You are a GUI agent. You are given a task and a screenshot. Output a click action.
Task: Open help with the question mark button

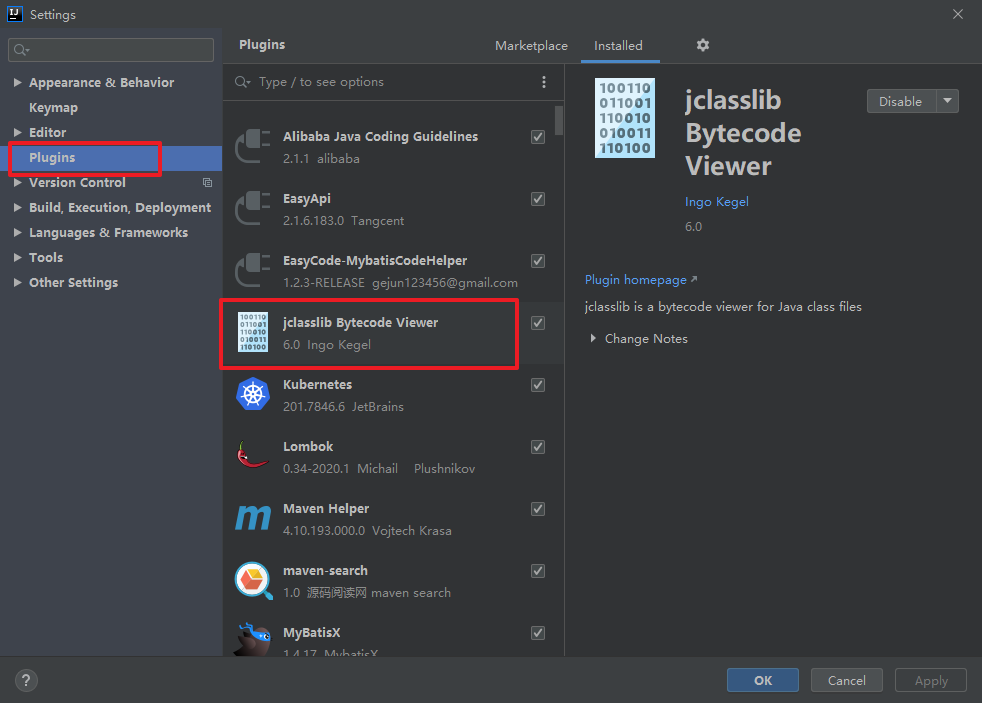coord(26,680)
